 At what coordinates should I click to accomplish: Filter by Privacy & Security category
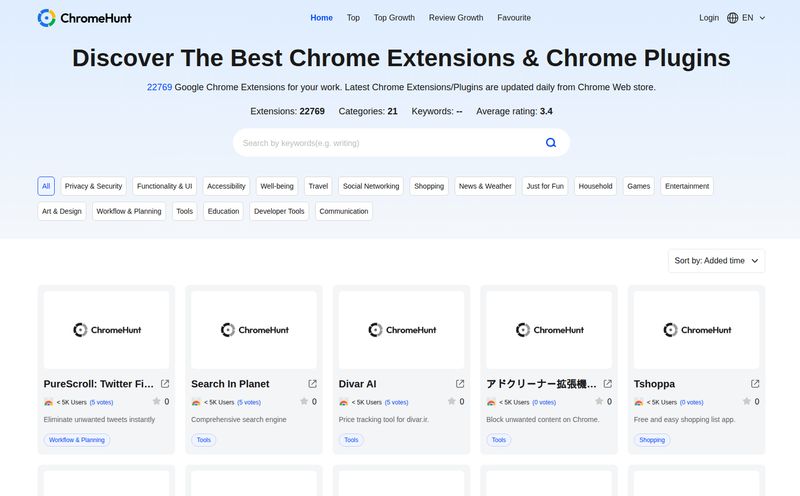(93, 186)
